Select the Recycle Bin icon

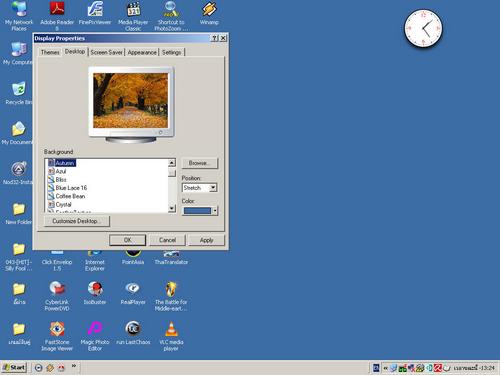tap(19, 93)
